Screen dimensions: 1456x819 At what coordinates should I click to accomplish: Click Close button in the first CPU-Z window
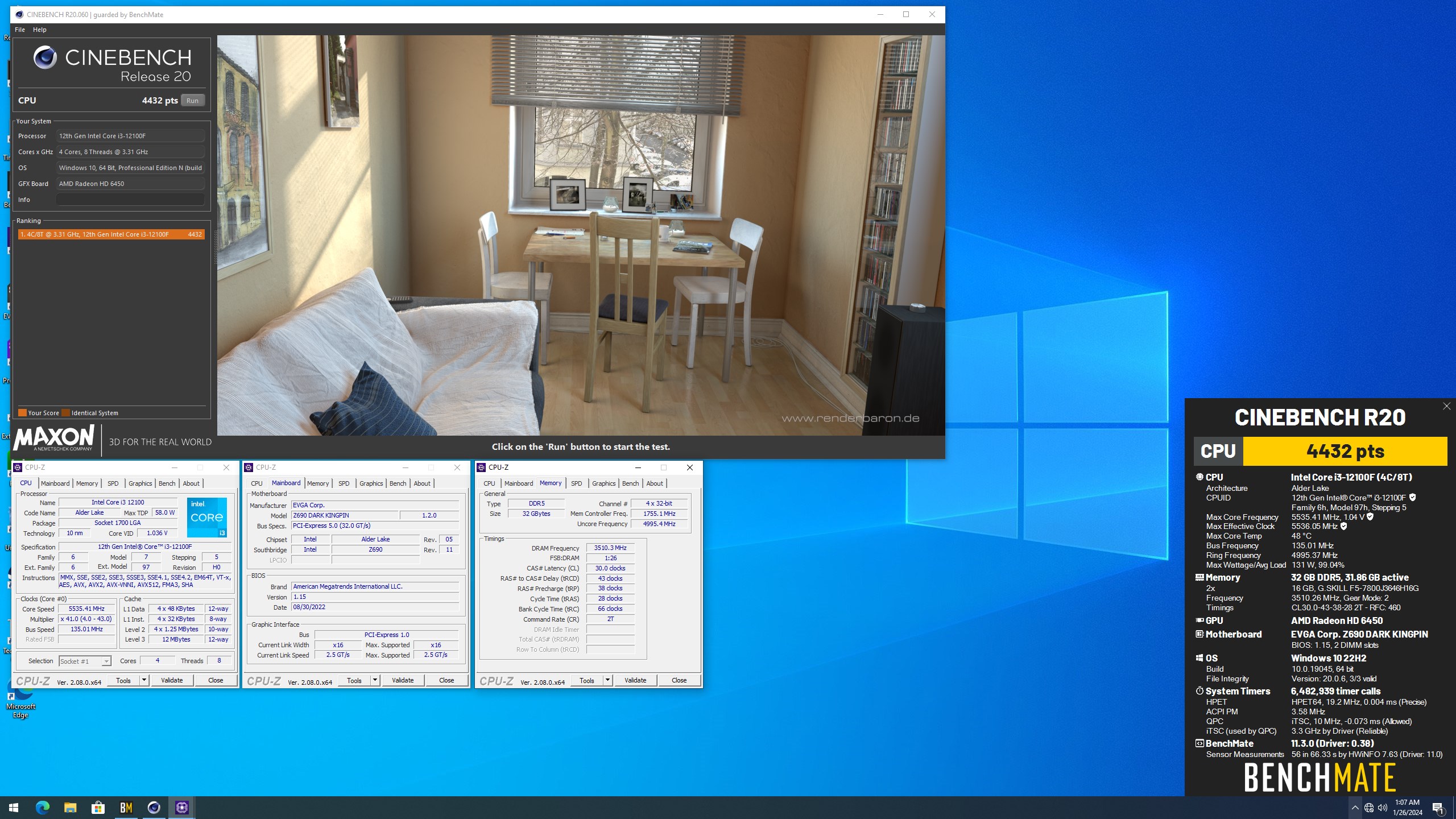(216, 680)
